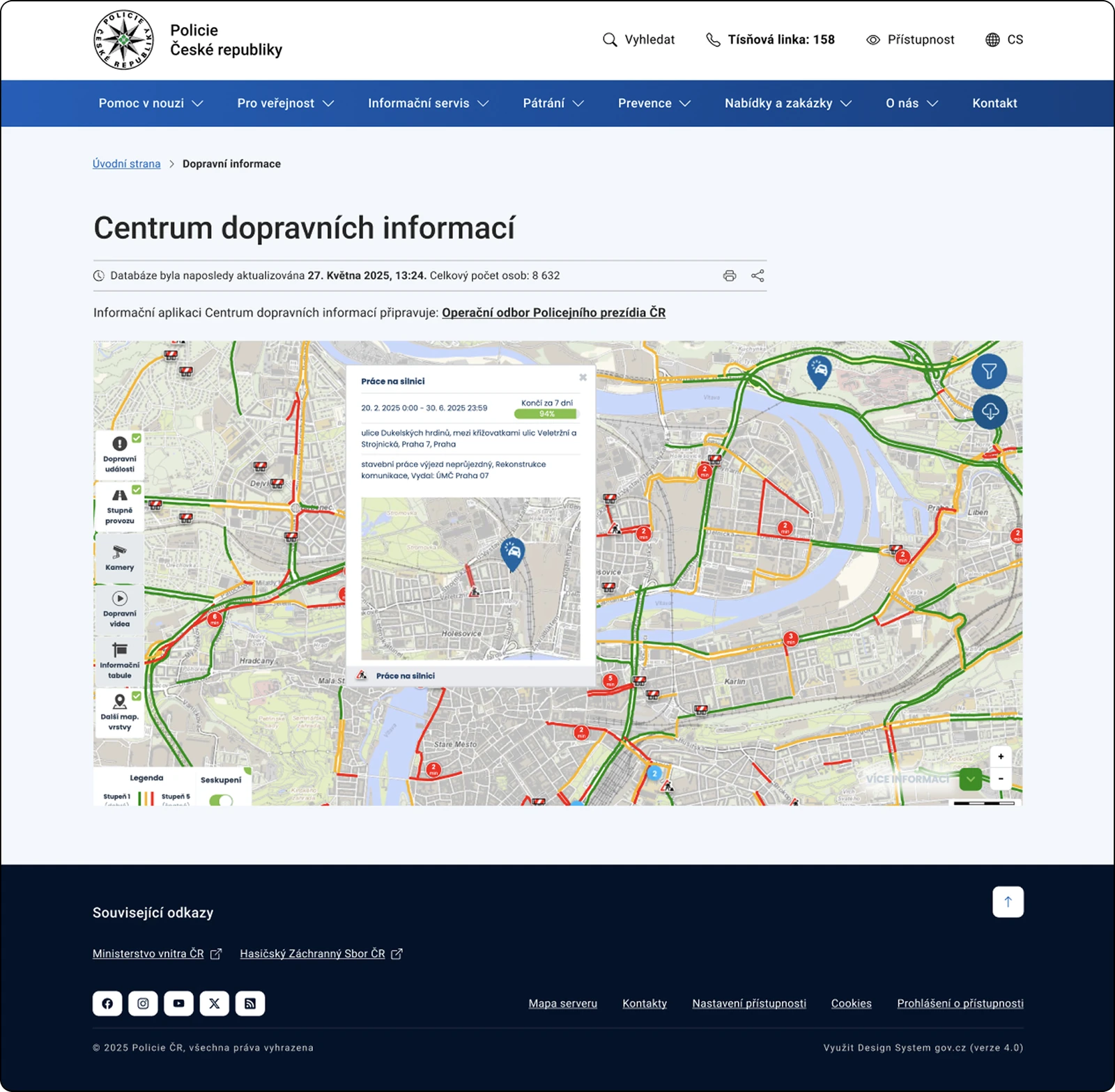Uncheck the Stupně provozu checkbox
Viewport: 1115px width, 1092px height.
(x=137, y=490)
